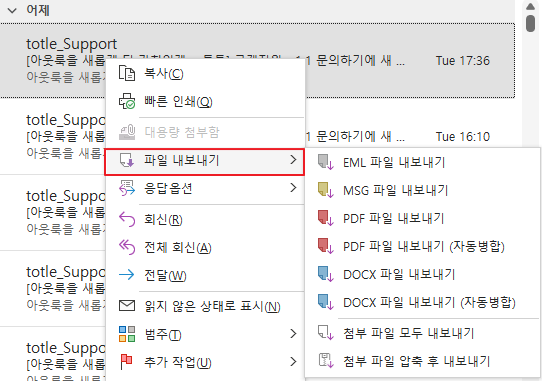The image size is (542, 381).
Task: Open the 범주(T) menu entry
Action: click(x=205, y=334)
